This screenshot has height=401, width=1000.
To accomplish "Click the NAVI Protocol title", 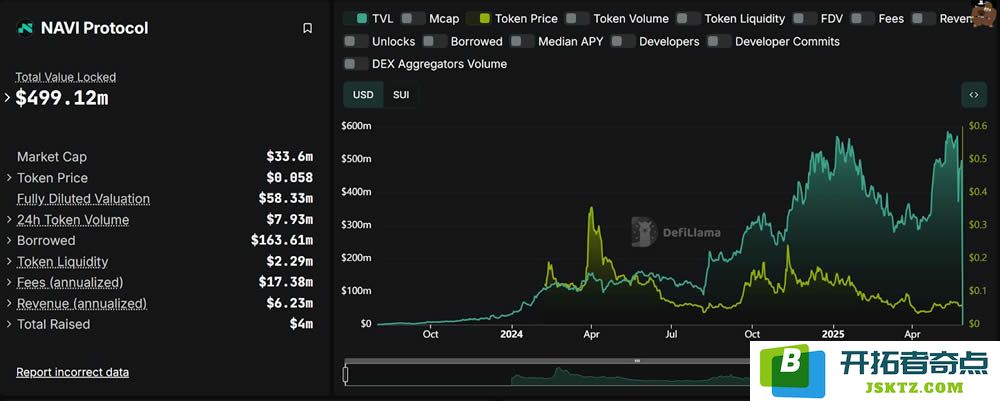I will click(x=94, y=28).
